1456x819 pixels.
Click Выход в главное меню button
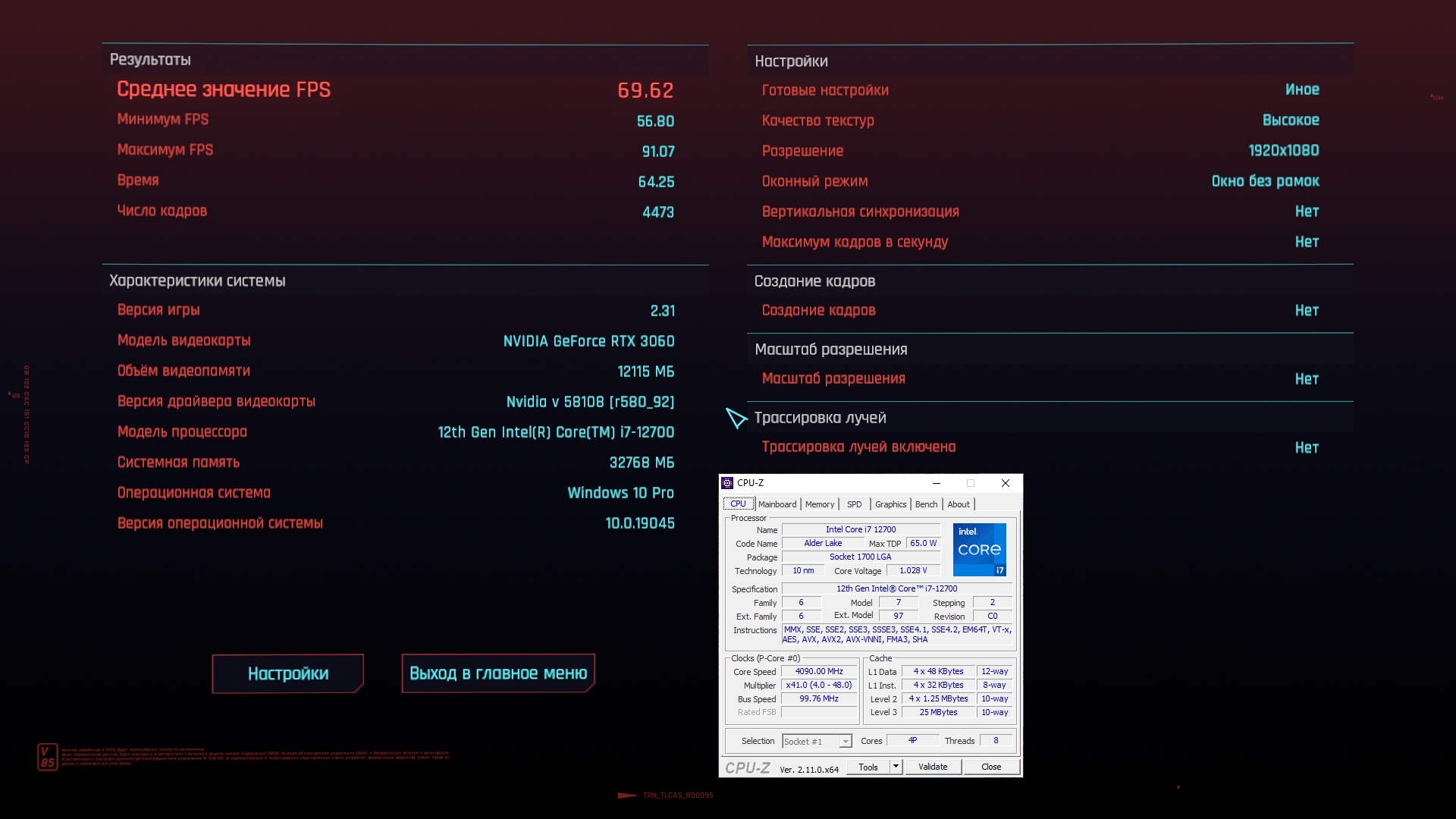click(498, 673)
